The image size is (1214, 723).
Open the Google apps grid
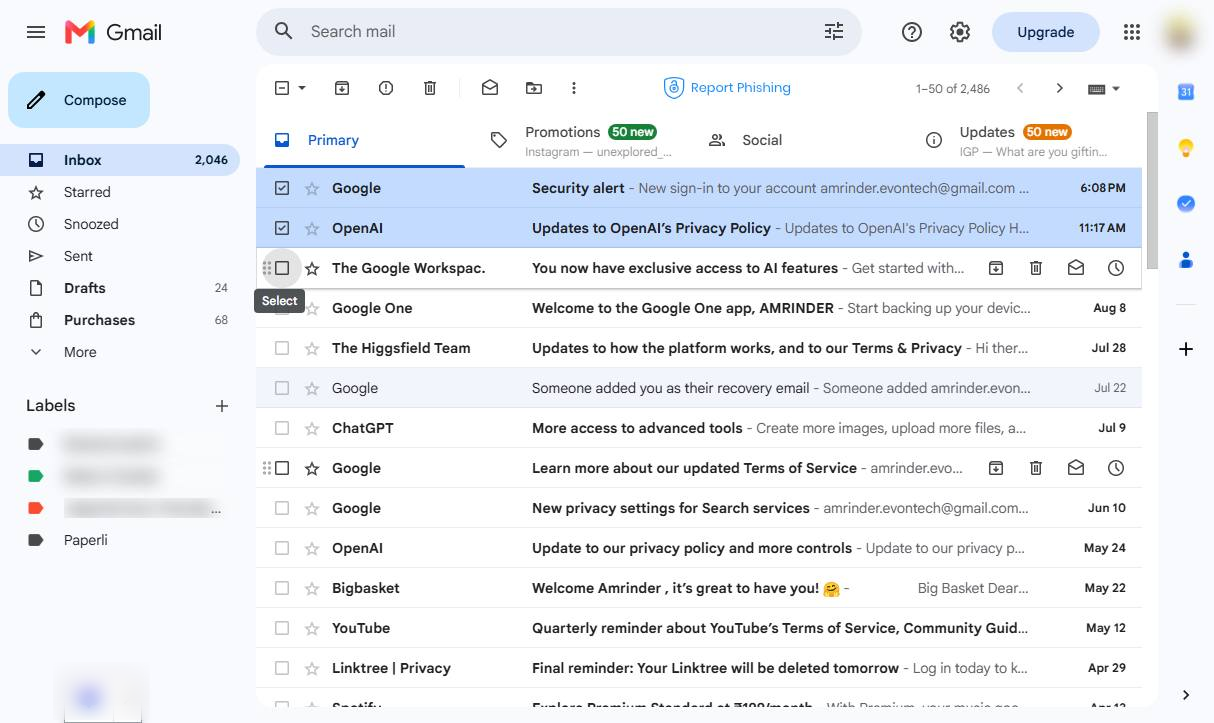[x=1132, y=32]
